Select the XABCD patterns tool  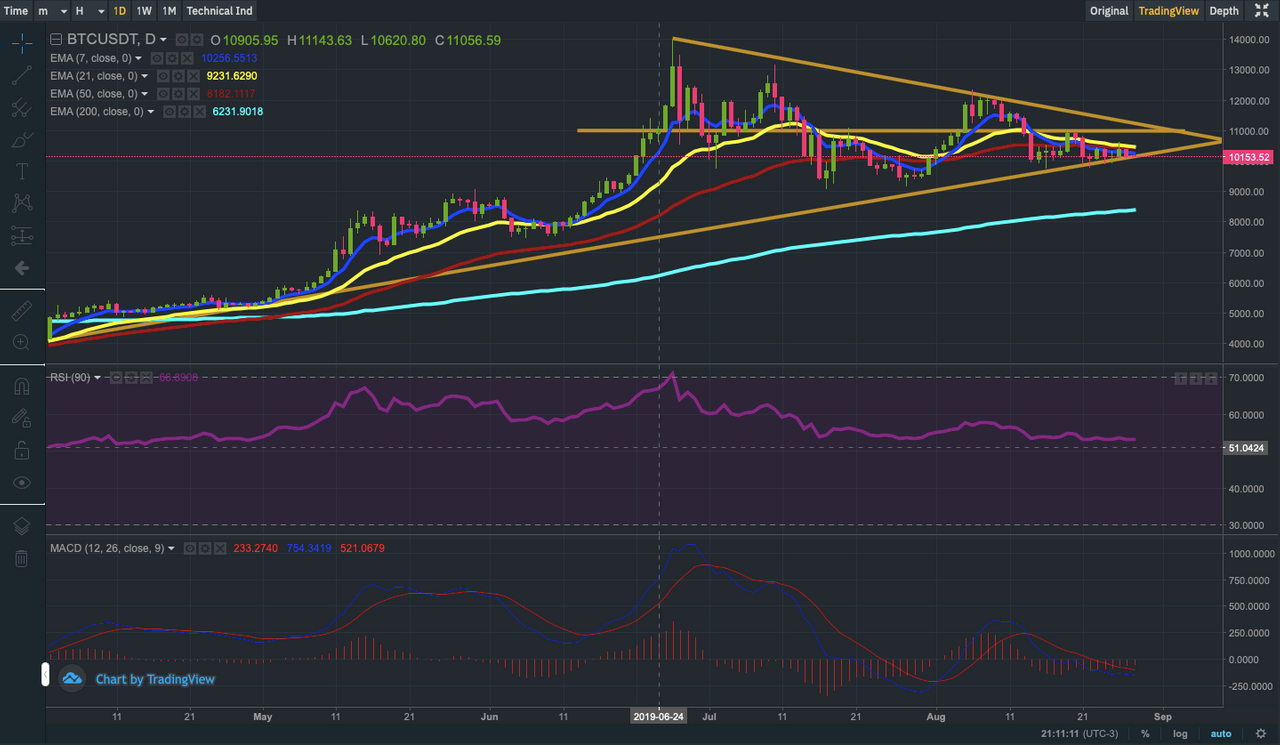tap(21, 204)
